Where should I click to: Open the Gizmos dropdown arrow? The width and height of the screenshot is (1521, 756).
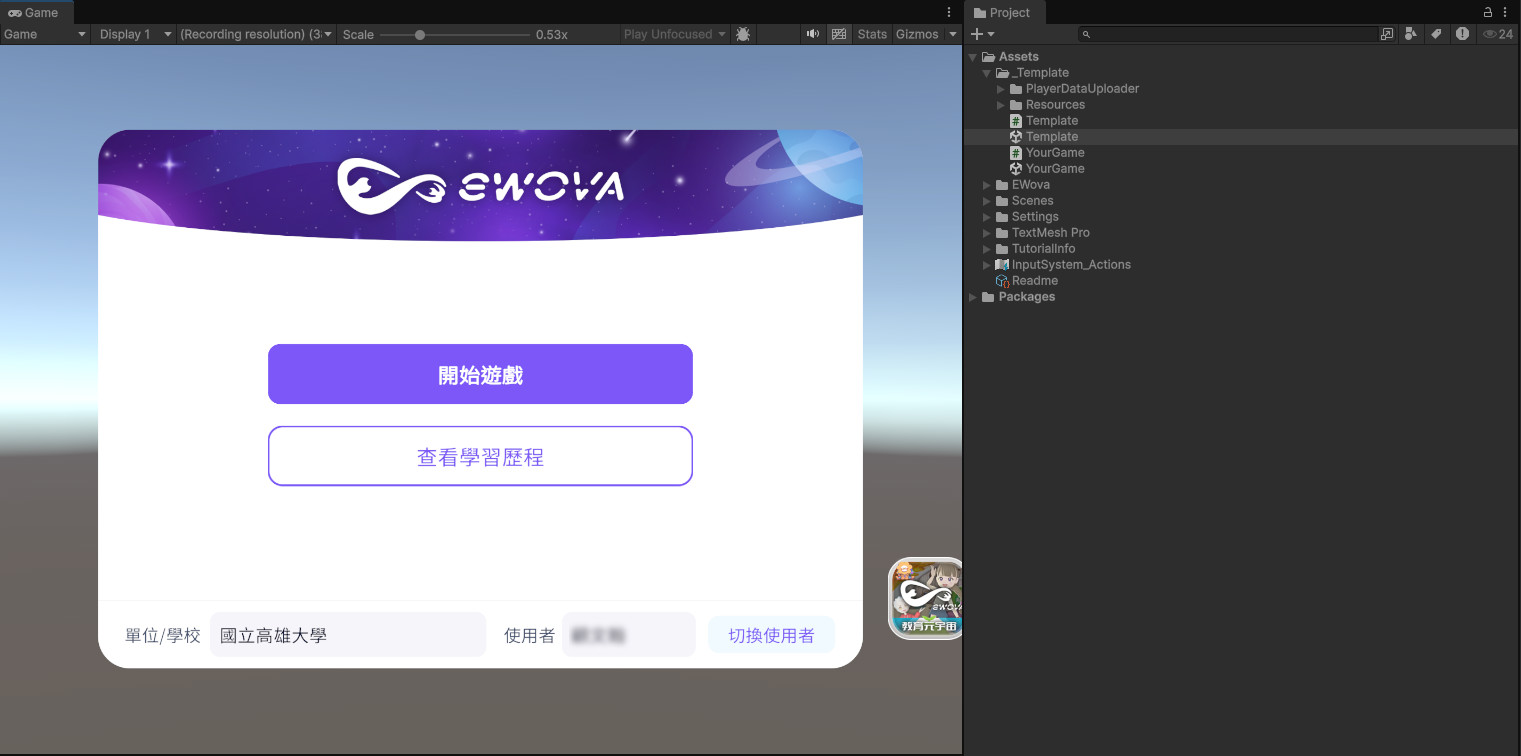tap(953, 34)
